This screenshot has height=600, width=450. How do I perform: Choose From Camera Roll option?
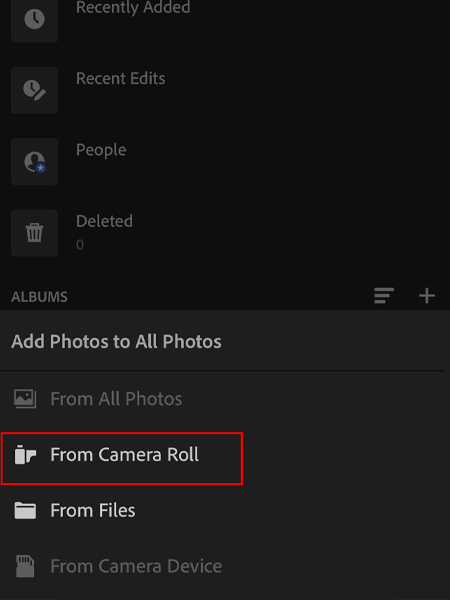[122, 458]
